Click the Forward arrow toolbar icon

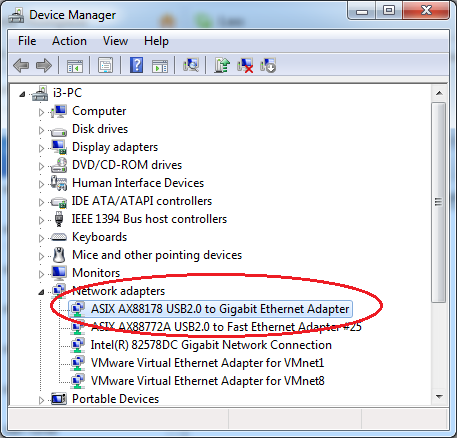[x=44, y=65]
